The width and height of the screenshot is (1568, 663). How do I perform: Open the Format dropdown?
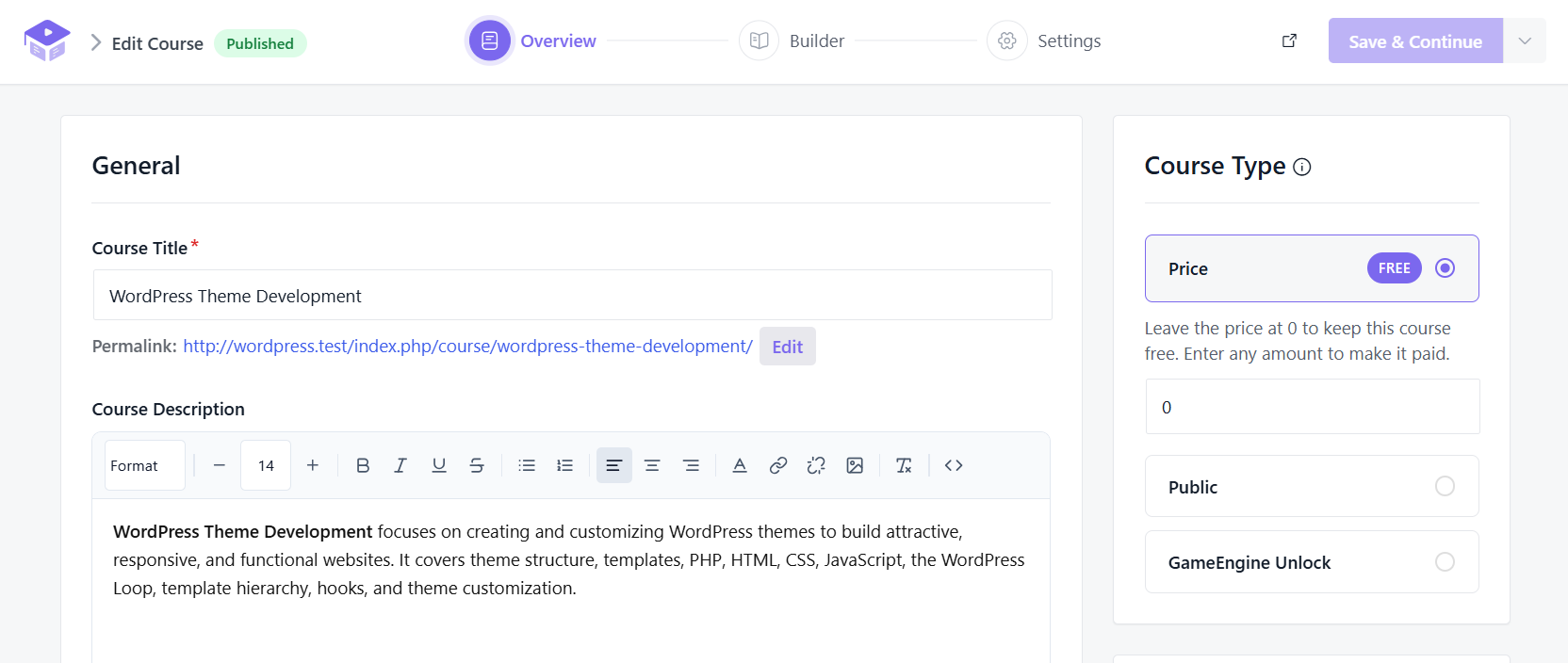145,465
